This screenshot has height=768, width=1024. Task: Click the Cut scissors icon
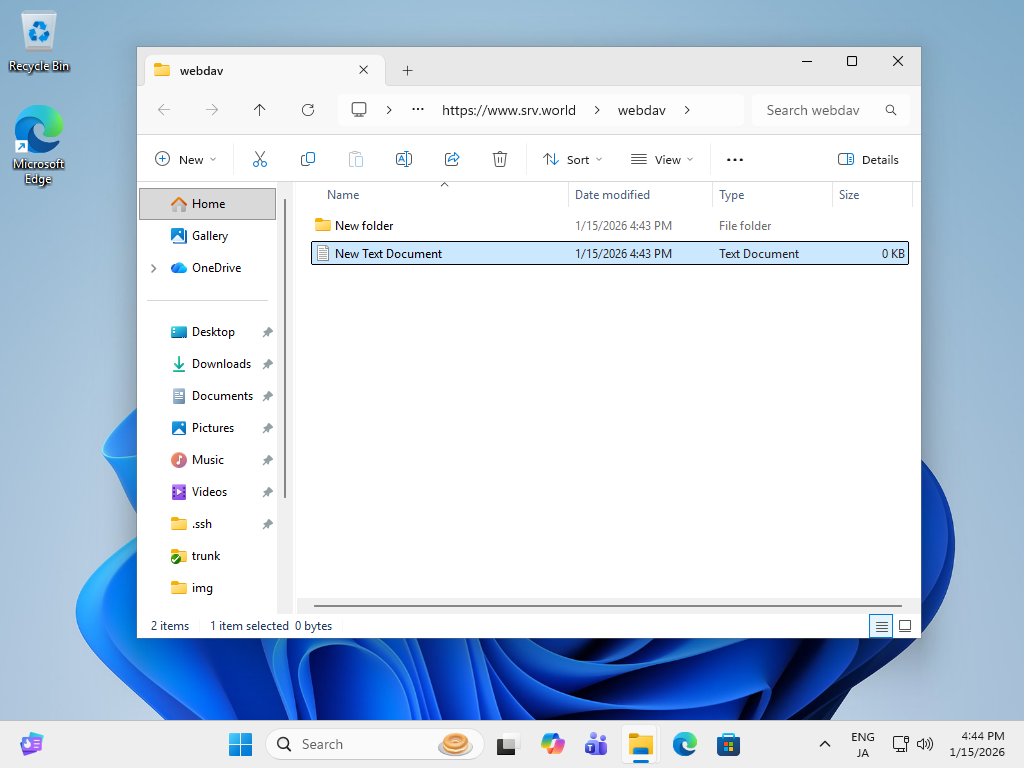260,159
